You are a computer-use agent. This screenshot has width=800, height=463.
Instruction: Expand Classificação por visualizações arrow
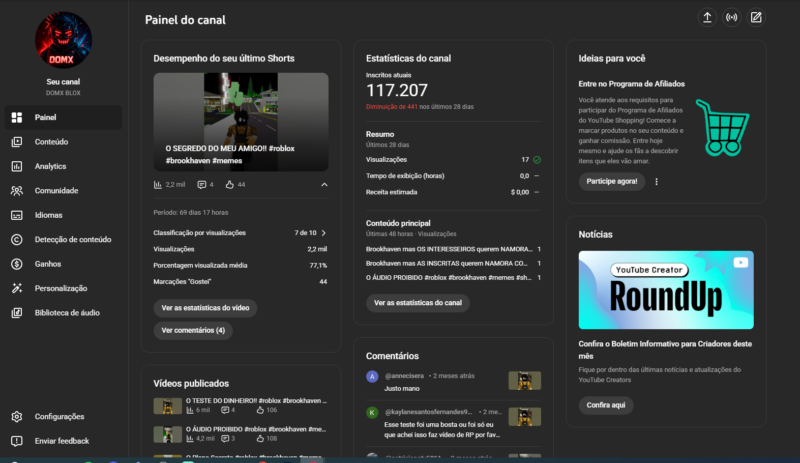(323, 232)
